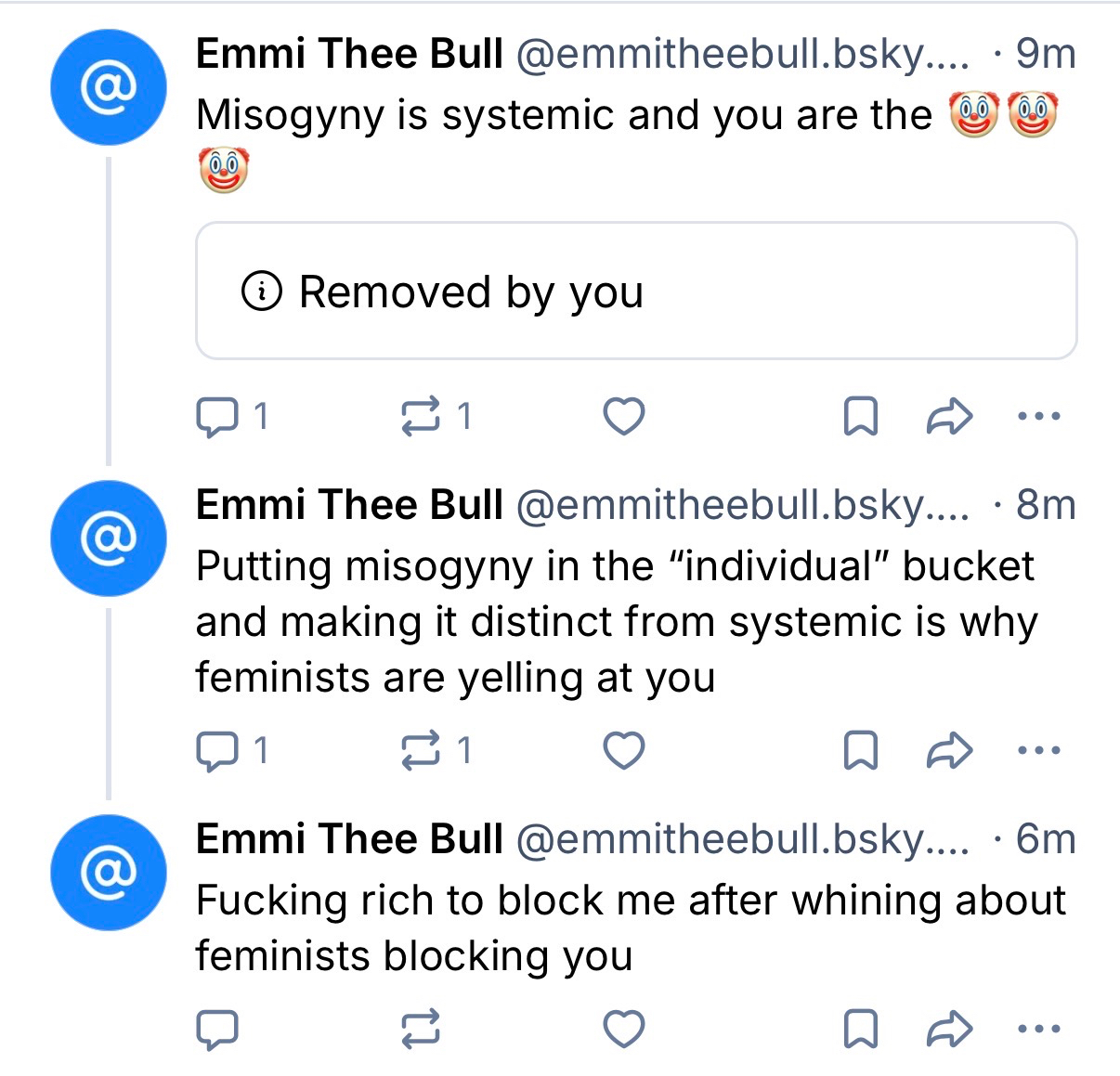The height and width of the screenshot is (1076, 1120).
Task: Like the 'Putting misogyny' post
Action: pyautogui.click(x=624, y=751)
